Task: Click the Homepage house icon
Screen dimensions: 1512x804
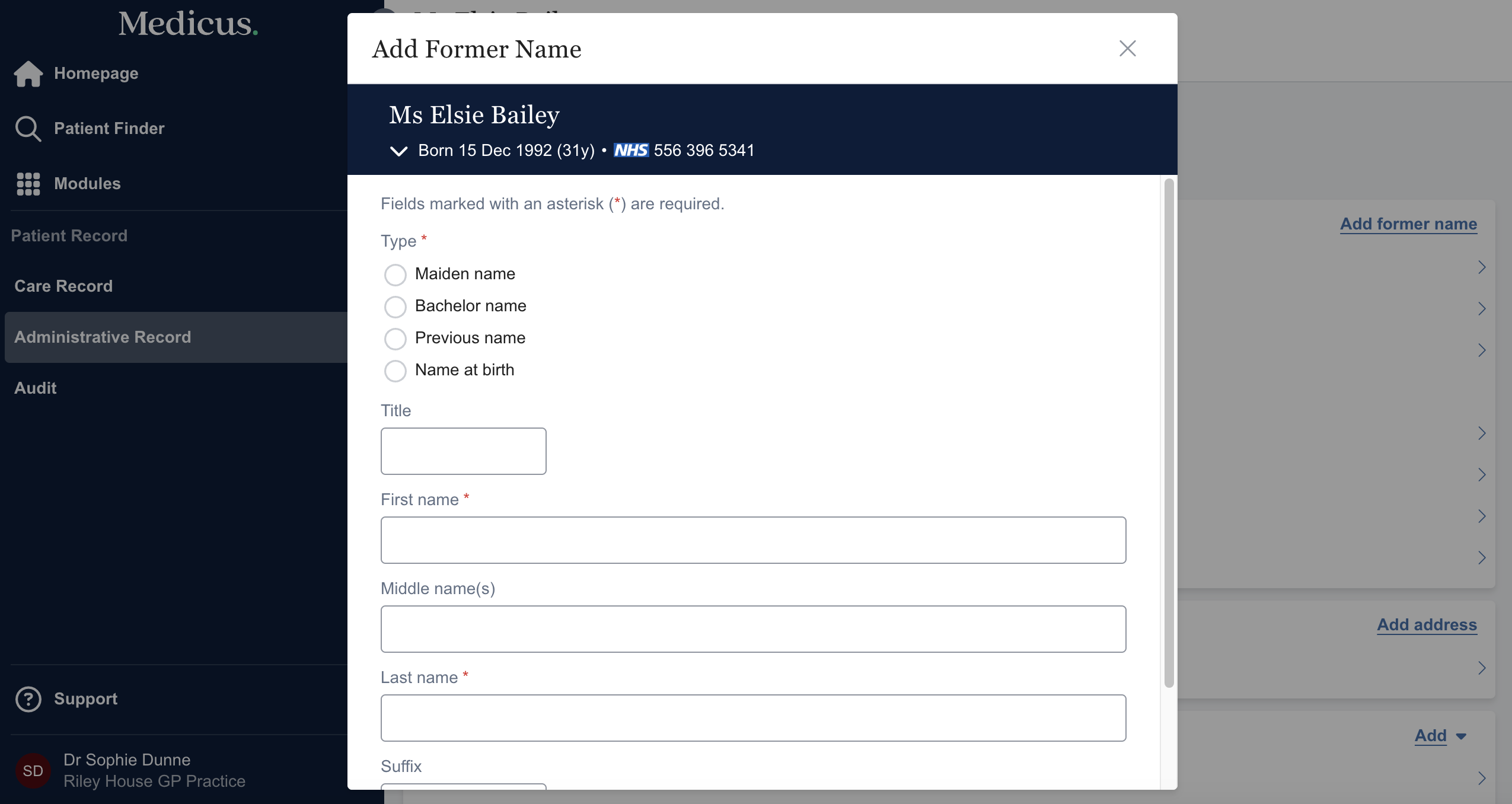Action: [x=28, y=74]
